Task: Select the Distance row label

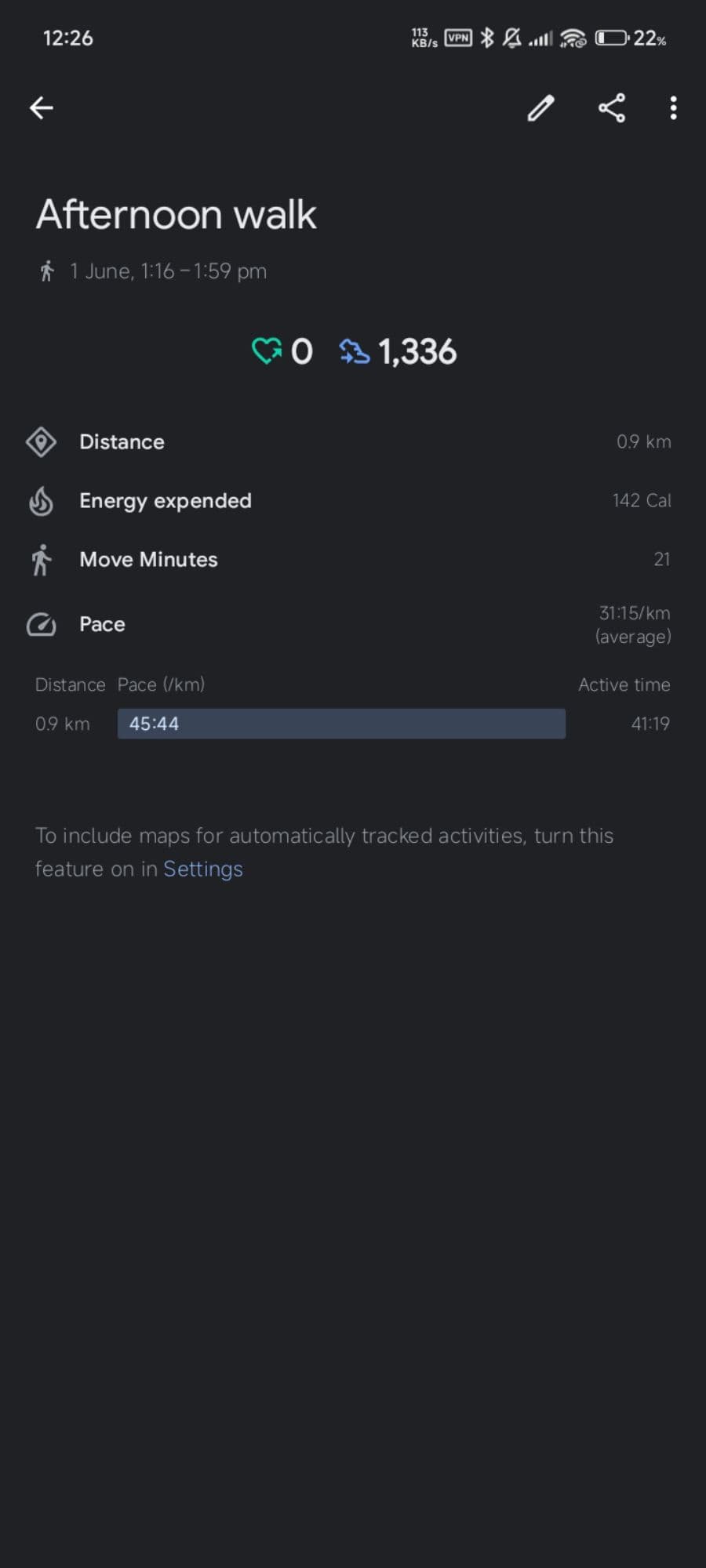Action: coord(122,442)
